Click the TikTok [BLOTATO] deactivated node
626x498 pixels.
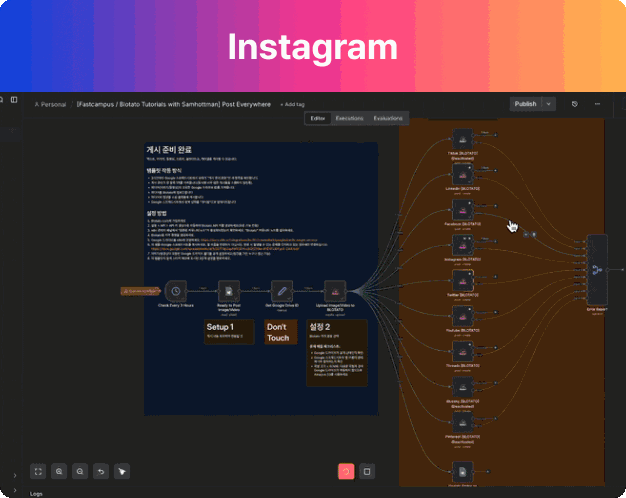[463, 139]
